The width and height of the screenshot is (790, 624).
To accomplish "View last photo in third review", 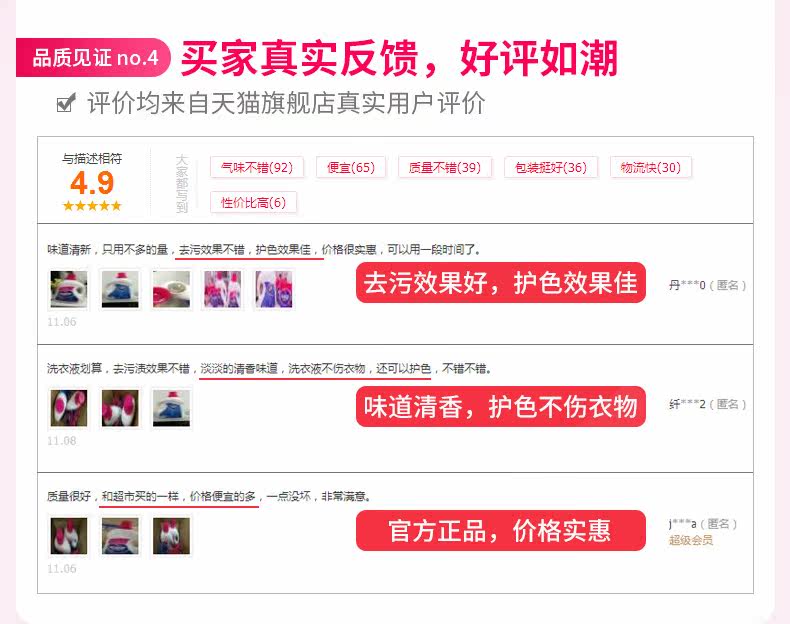I will pyautogui.click(x=171, y=536).
